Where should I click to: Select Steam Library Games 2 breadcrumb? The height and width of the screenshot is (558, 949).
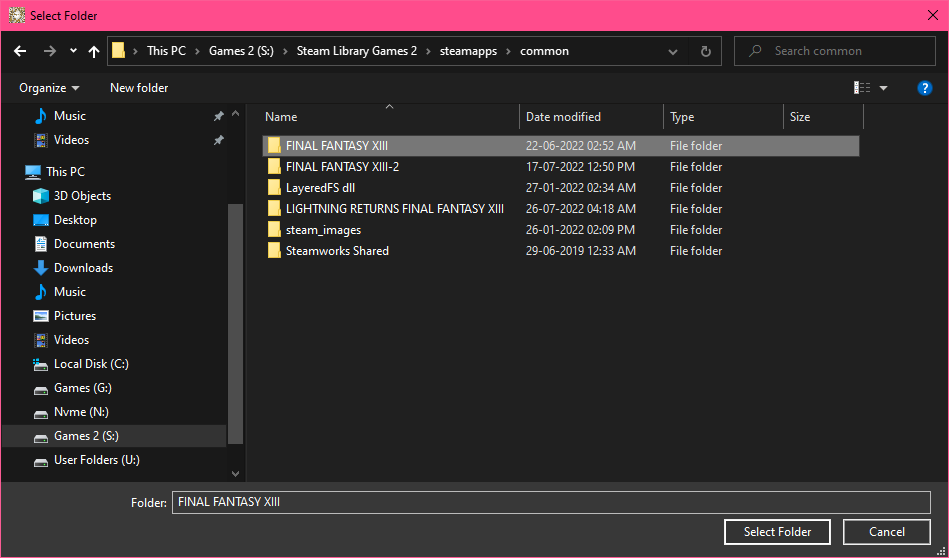(x=356, y=51)
